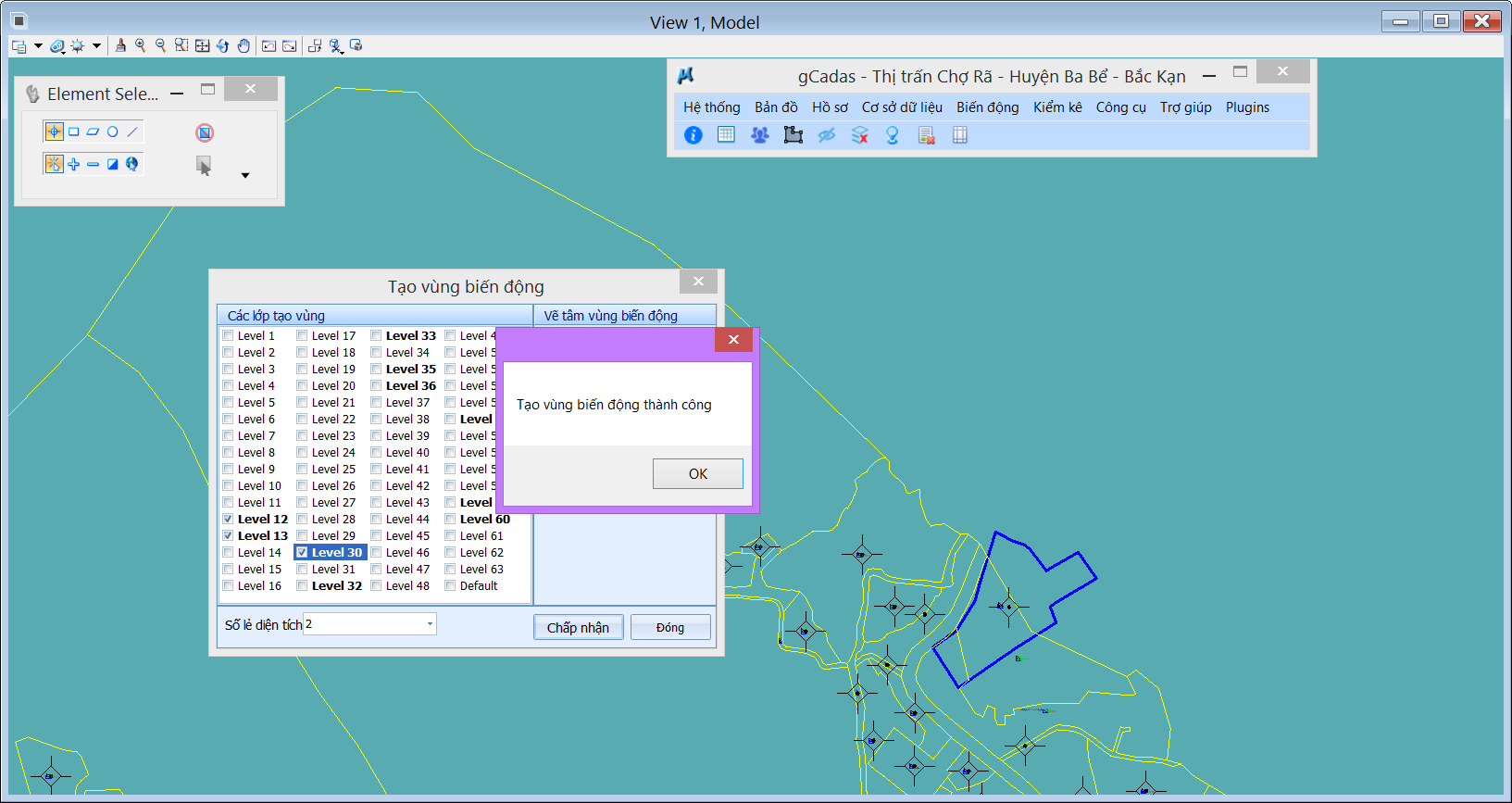This screenshot has width=1512, height=803.
Task: Enable the Level 31 checkbox
Action: 302,570
